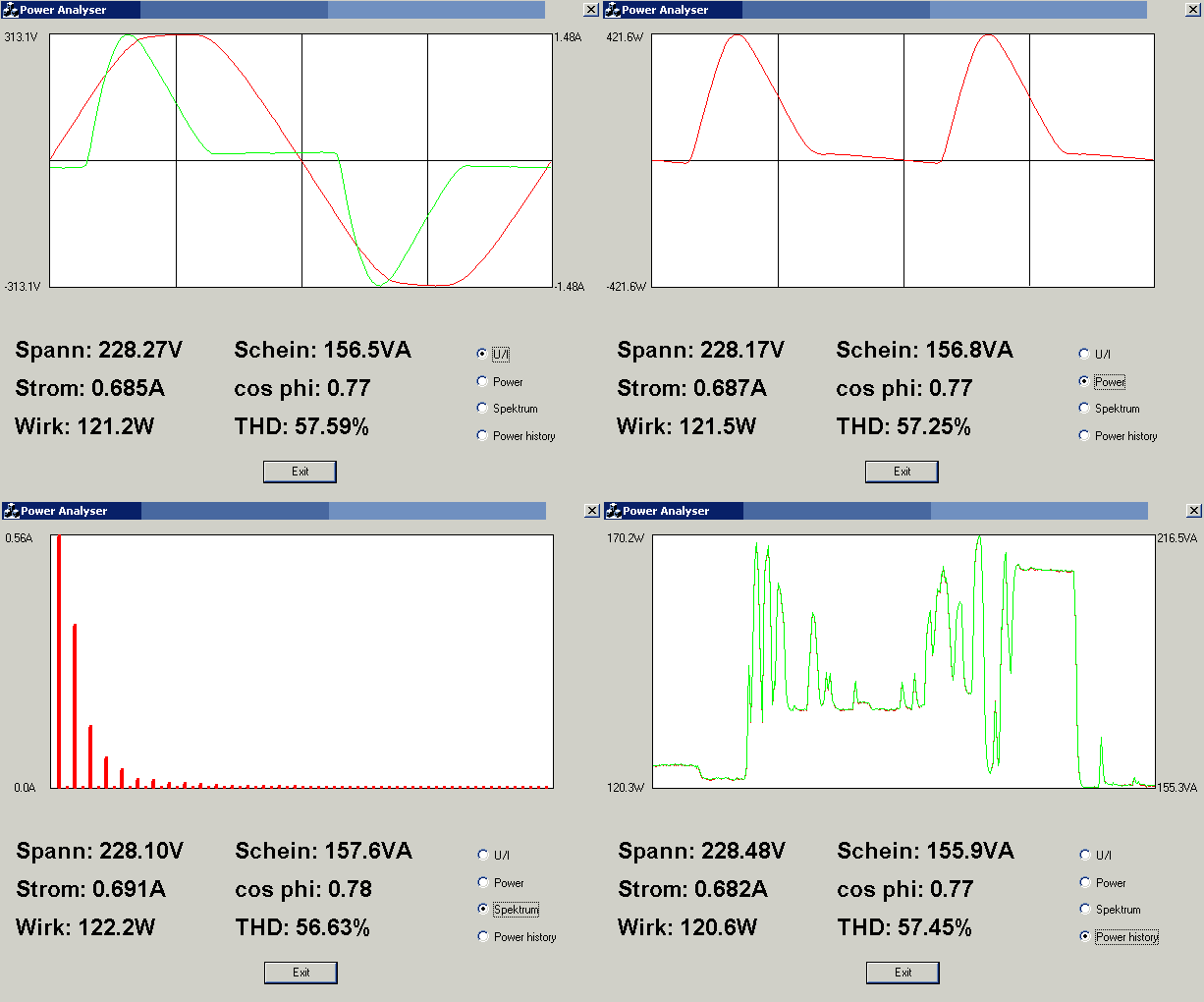
Task: Click the 'THD: 57.25%' reading
Action: tap(903, 426)
